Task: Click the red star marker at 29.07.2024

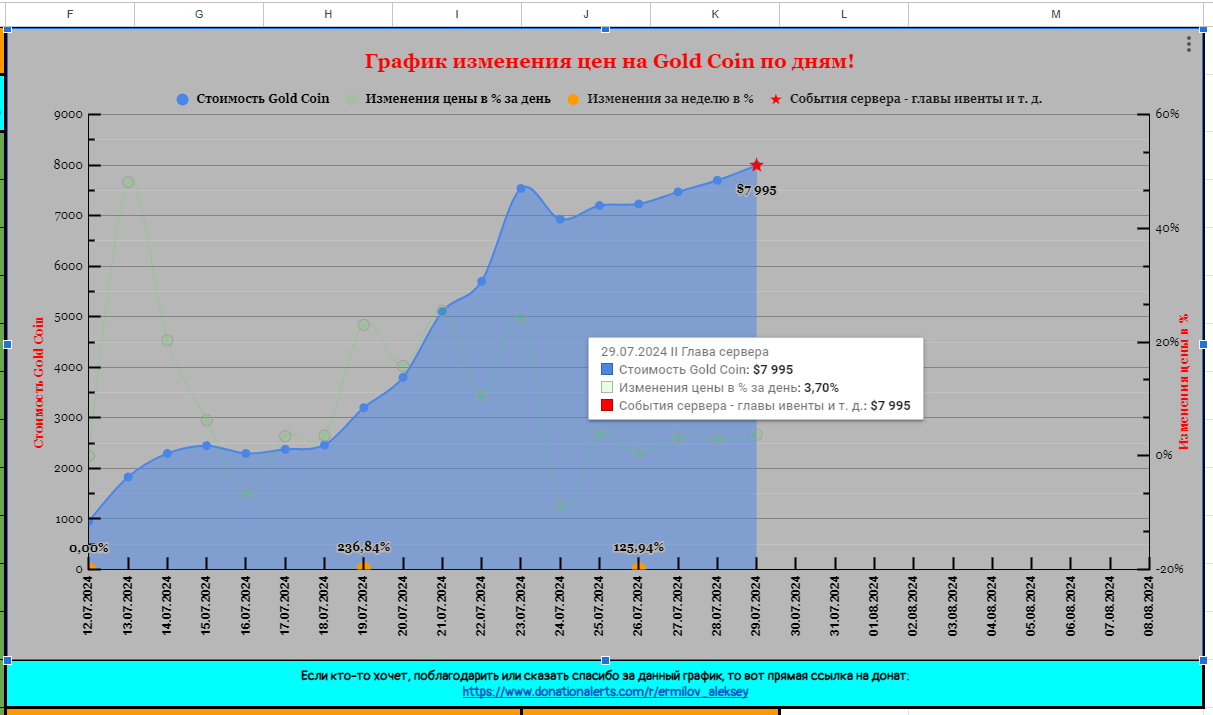Action: (x=757, y=165)
